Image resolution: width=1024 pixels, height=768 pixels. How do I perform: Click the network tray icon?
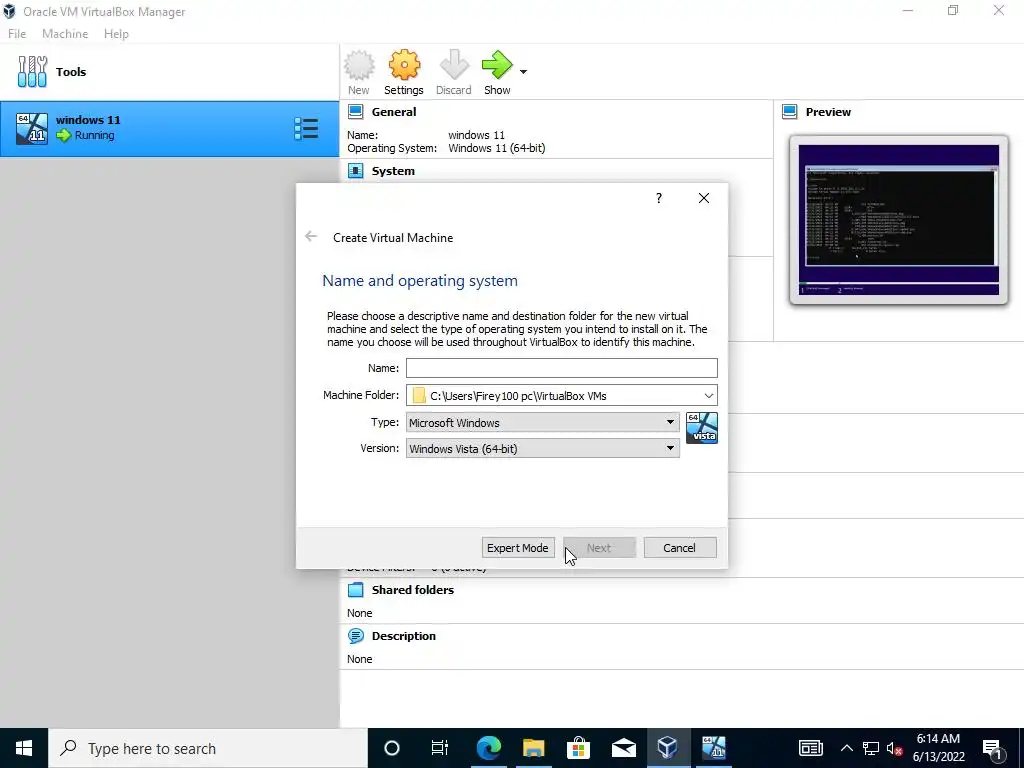[871, 748]
